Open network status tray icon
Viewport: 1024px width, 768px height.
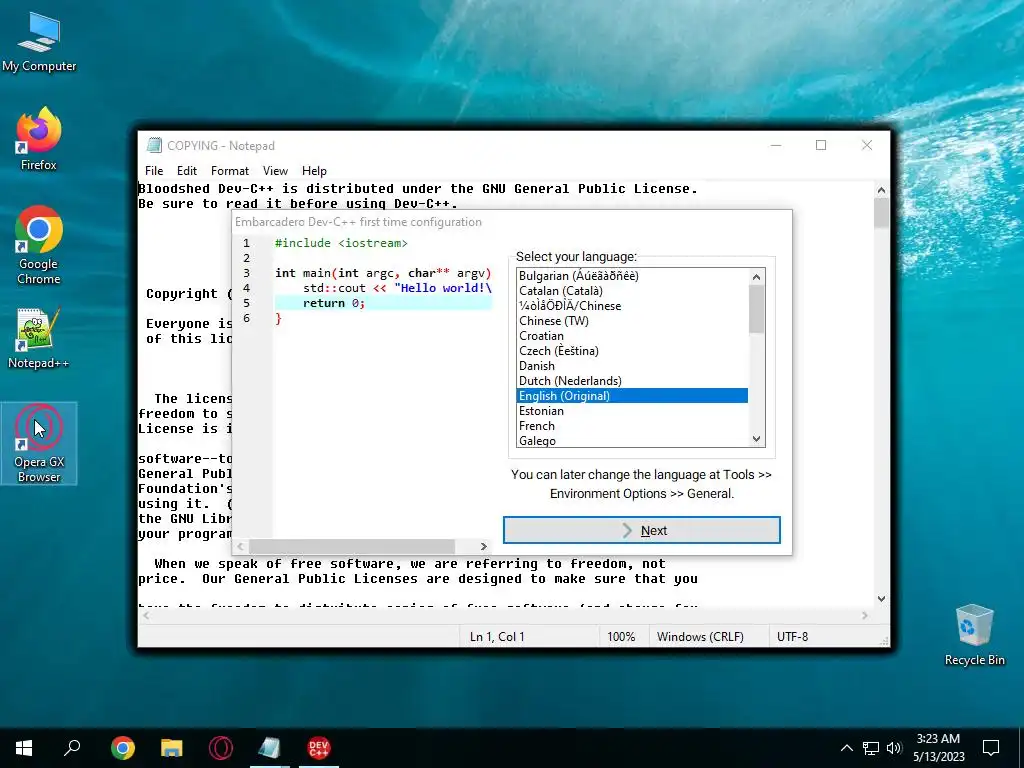click(x=871, y=748)
